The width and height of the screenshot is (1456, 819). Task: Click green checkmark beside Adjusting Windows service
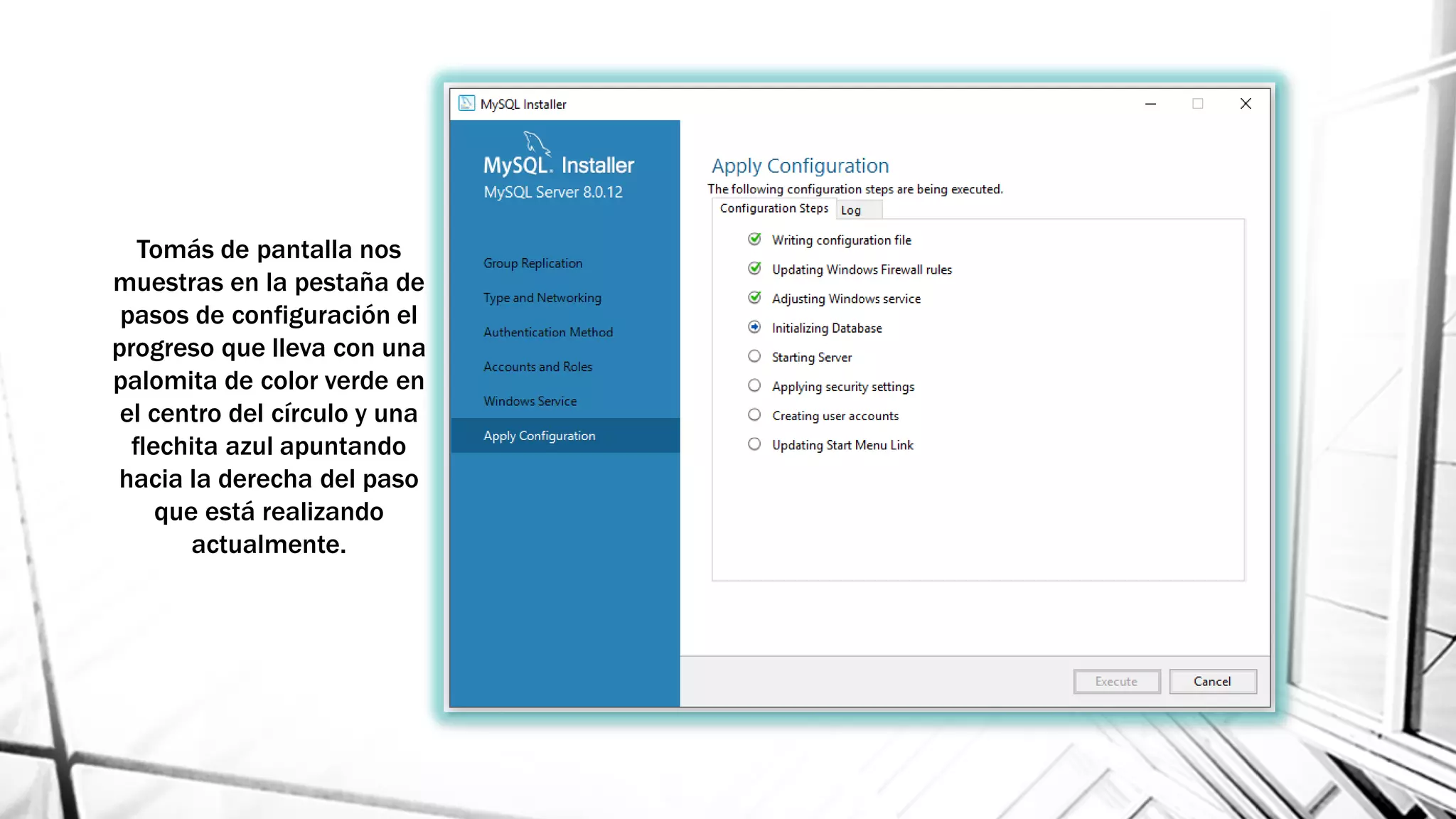coord(754,298)
